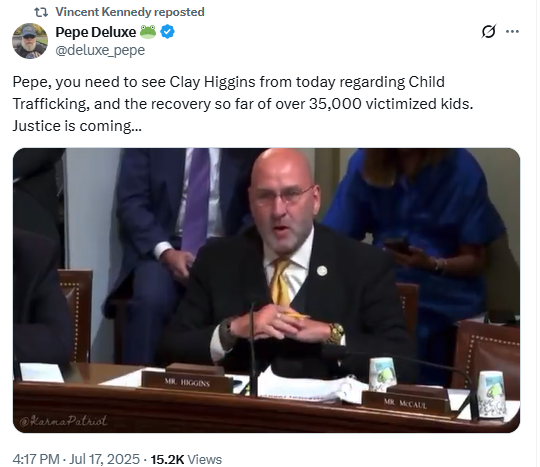Click the Pepe Deluxe display name
Screen dimensions: 540x467
pyautogui.click(x=96, y=32)
